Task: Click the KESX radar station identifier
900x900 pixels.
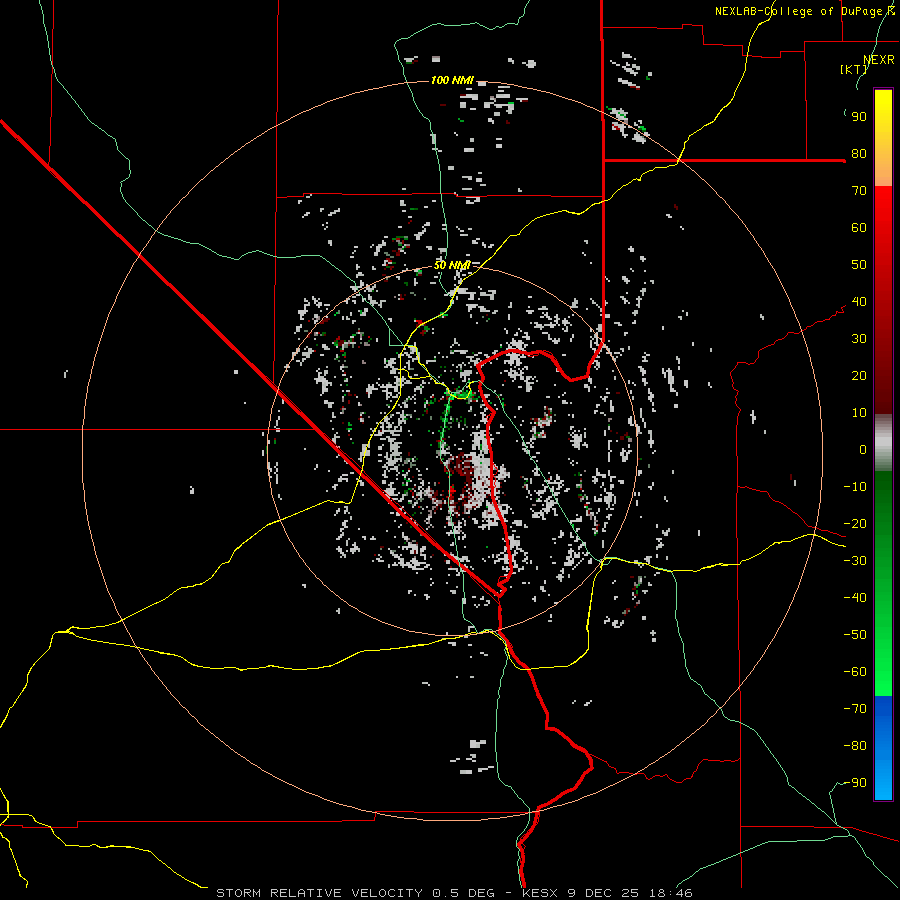Action: click(x=542, y=893)
